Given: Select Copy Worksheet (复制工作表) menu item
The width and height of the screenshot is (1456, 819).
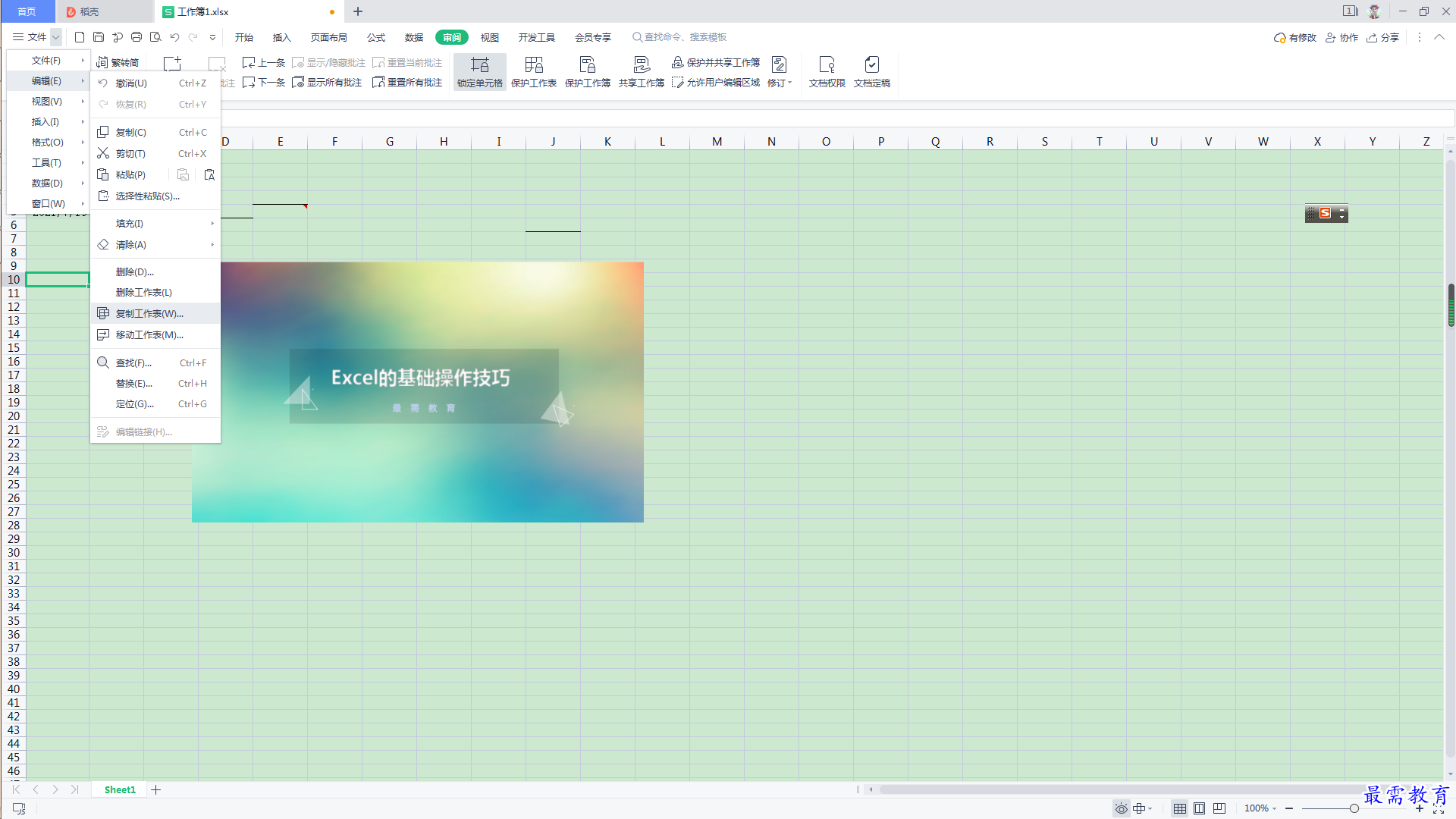Looking at the screenshot, I should tap(155, 313).
